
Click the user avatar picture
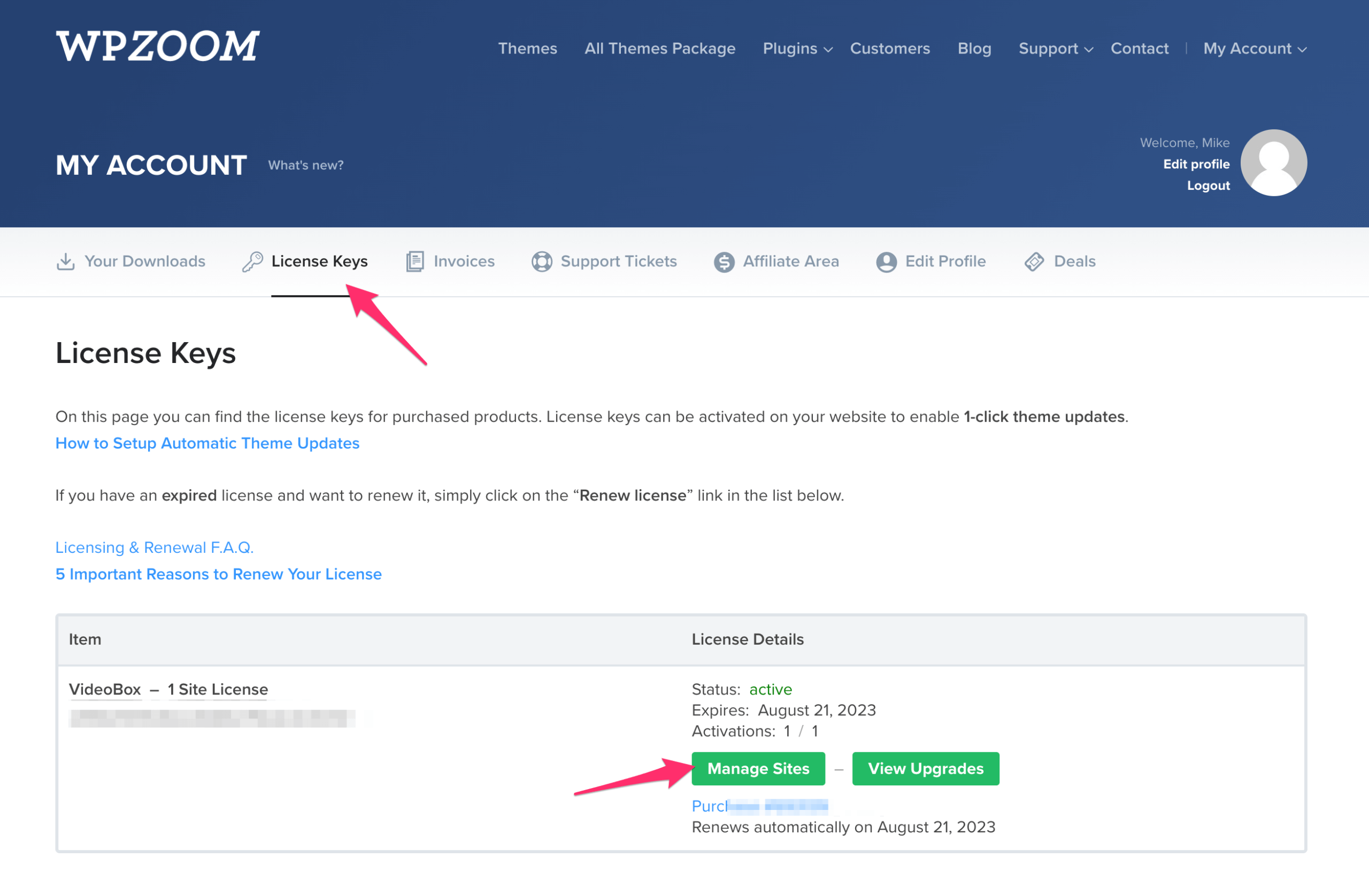tap(1273, 163)
